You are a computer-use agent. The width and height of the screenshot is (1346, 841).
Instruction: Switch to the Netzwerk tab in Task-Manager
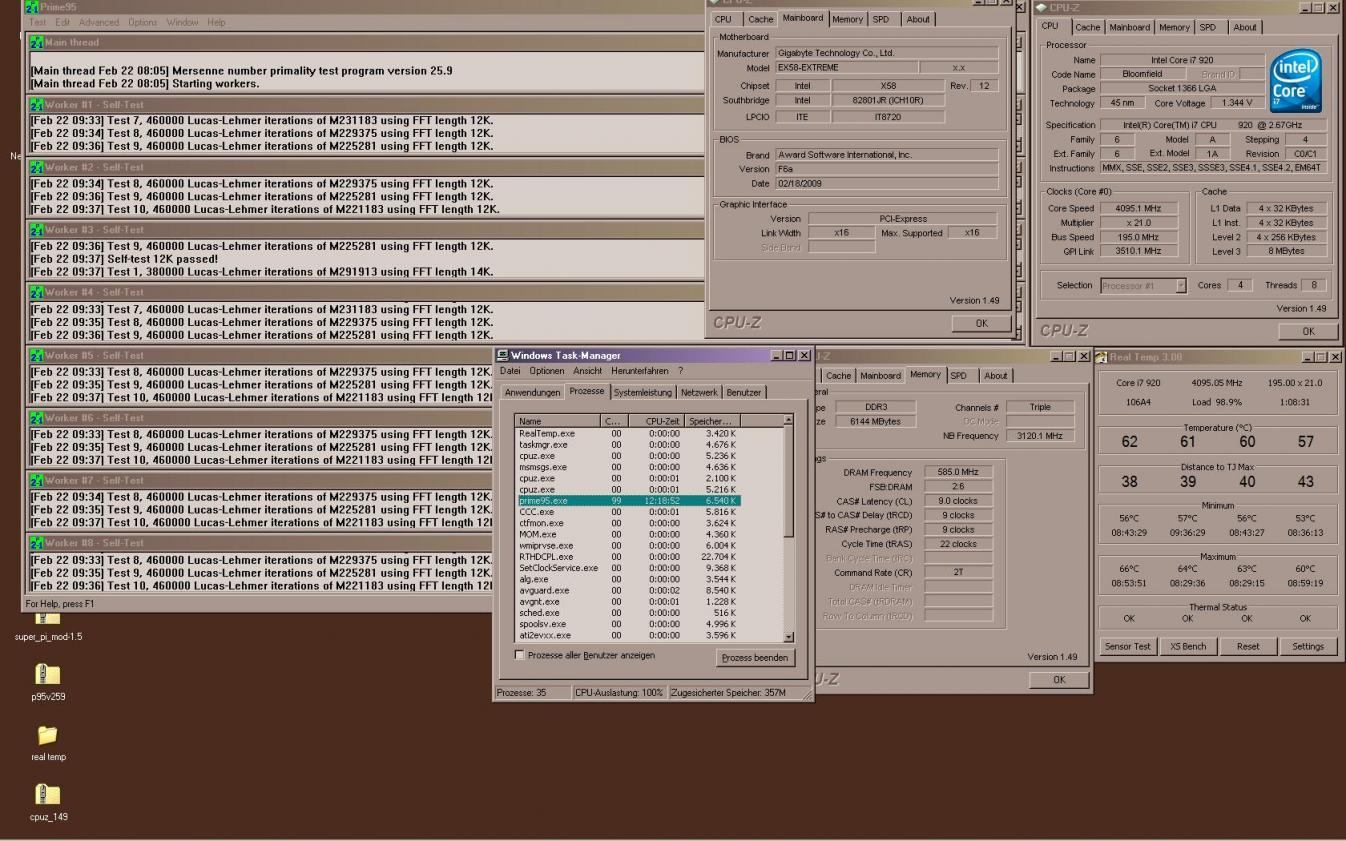[x=700, y=392]
